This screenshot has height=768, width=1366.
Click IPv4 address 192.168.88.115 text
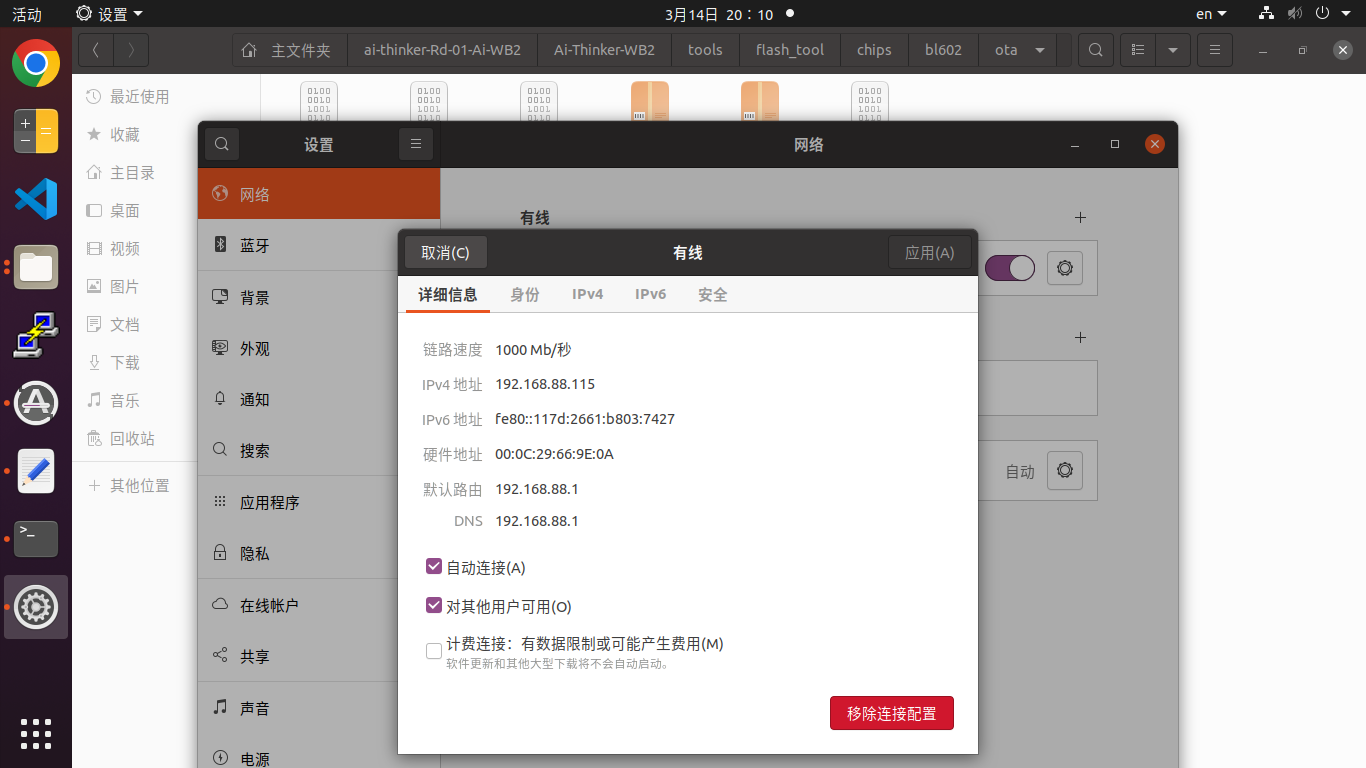[x=545, y=384]
